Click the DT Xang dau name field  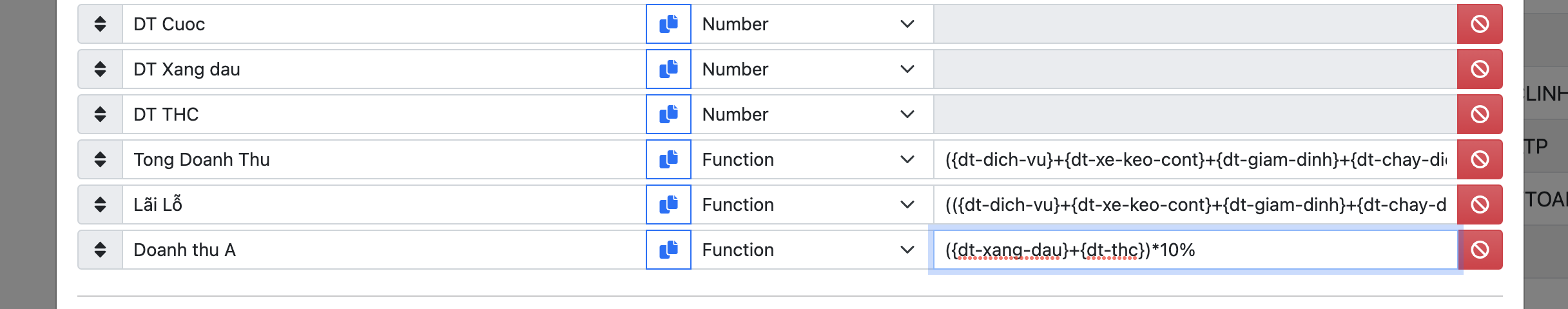tap(383, 70)
